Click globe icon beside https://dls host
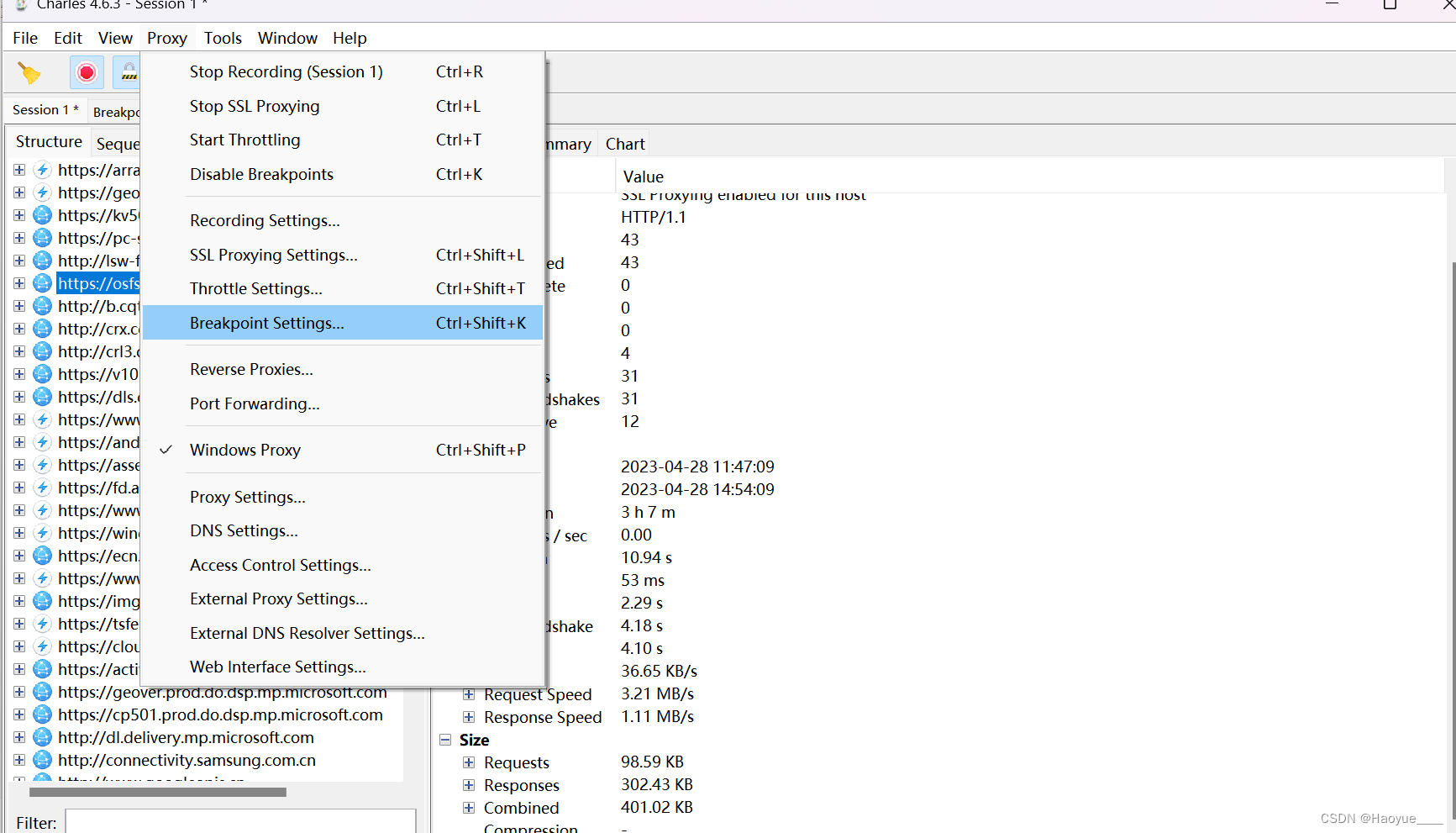Screen dimensions: 1456x833 point(42,397)
